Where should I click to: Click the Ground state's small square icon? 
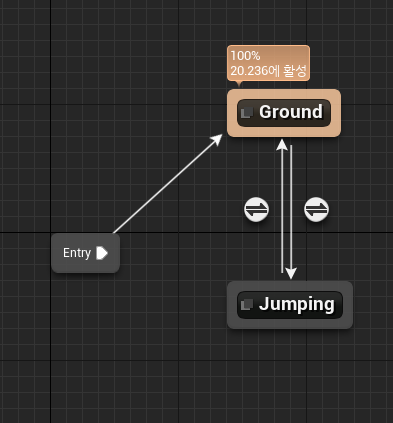pos(247,113)
